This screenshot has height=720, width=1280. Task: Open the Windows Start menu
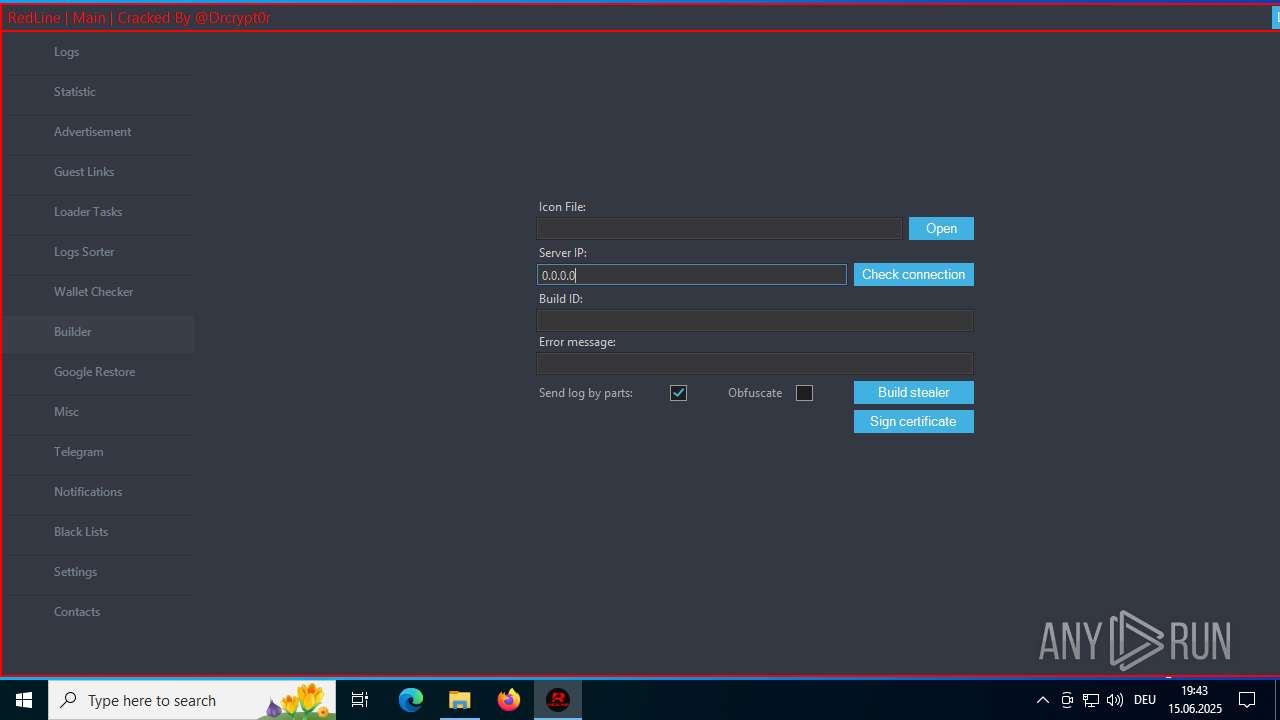coord(24,700)
